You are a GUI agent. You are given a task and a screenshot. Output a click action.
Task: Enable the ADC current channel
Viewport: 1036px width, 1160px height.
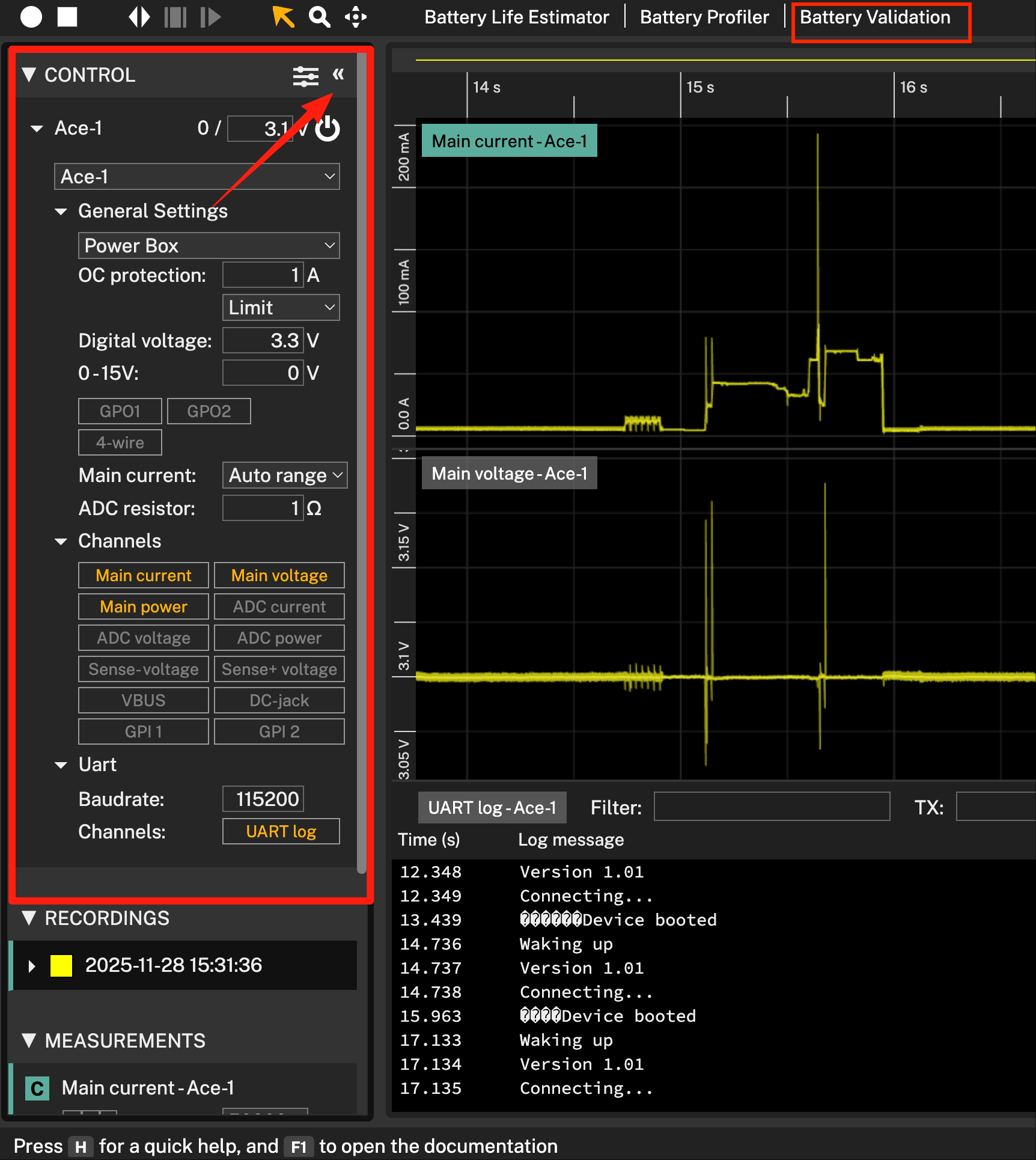(279, 606)
